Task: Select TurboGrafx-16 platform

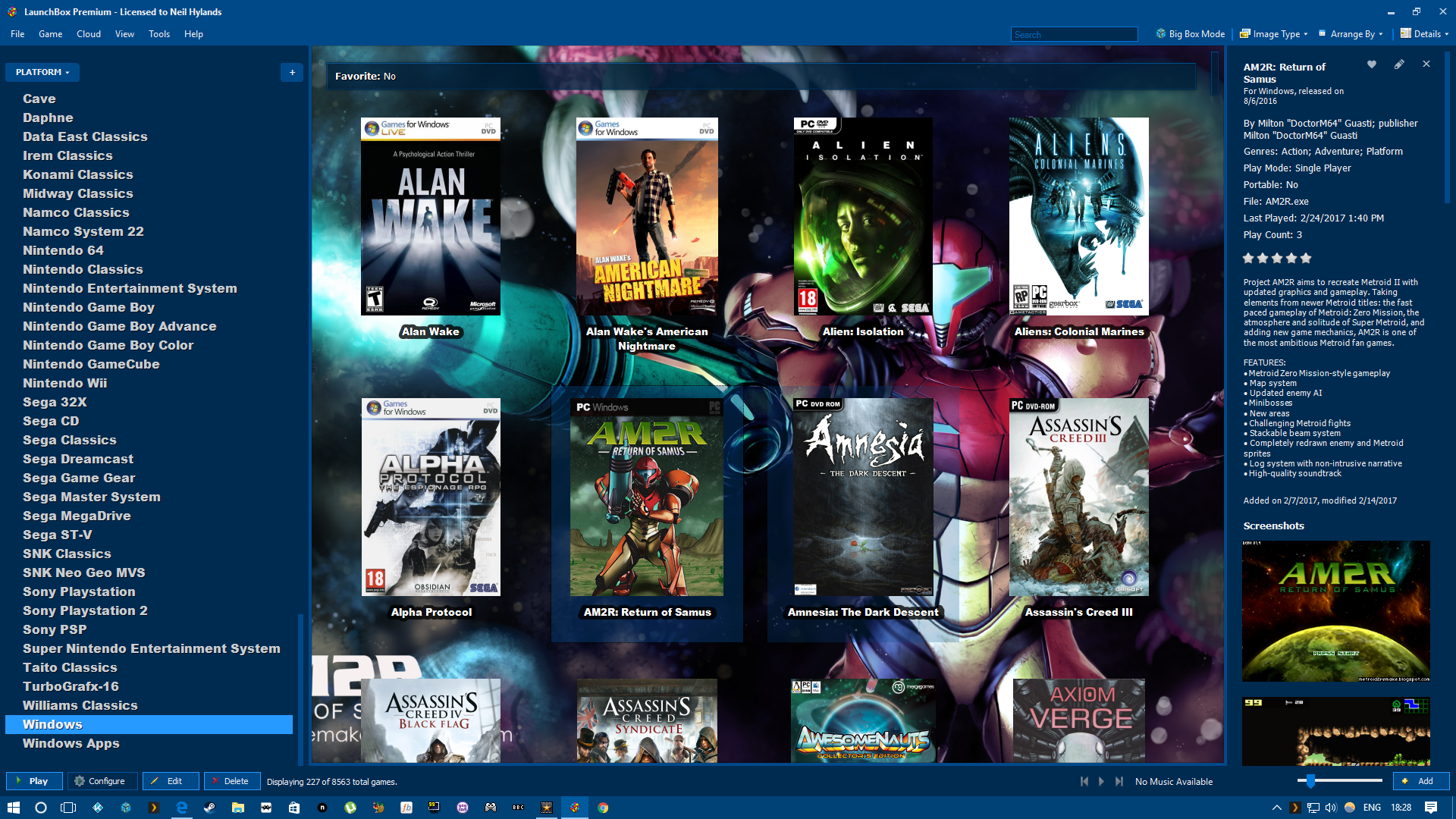Action: [71, 686]
